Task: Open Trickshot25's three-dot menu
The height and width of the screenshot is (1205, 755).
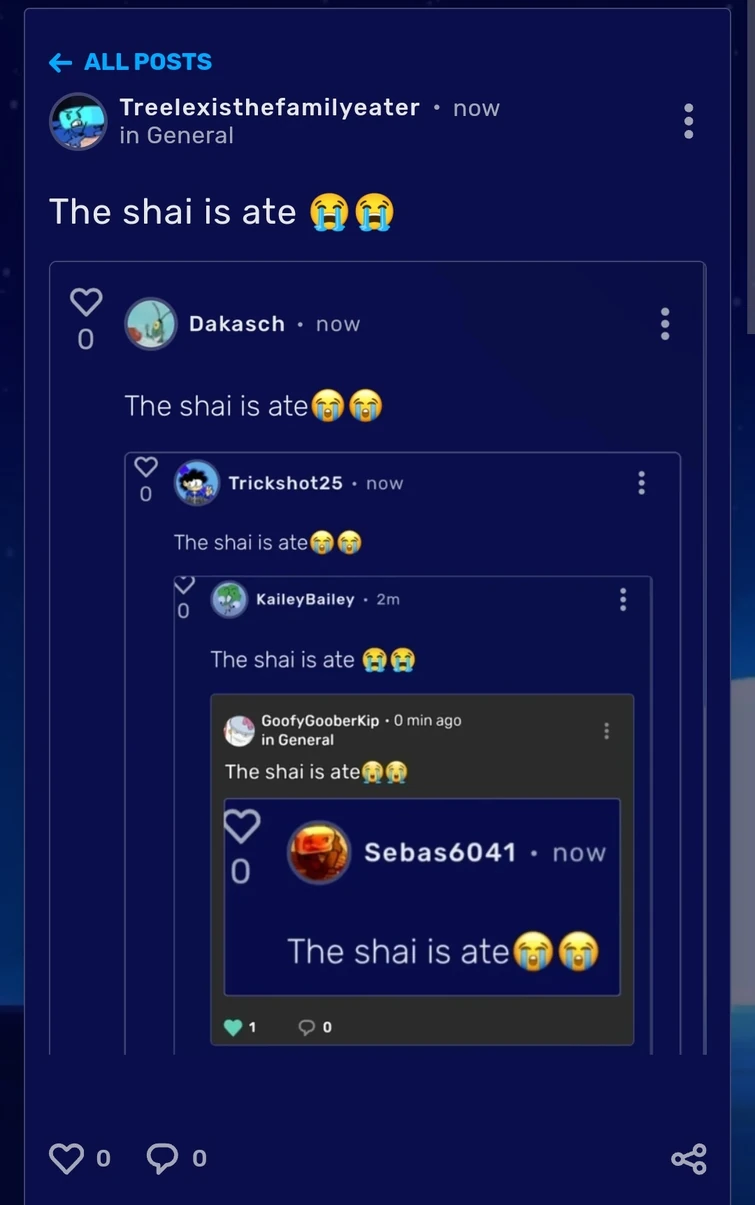Action: [x=641, y=483]
